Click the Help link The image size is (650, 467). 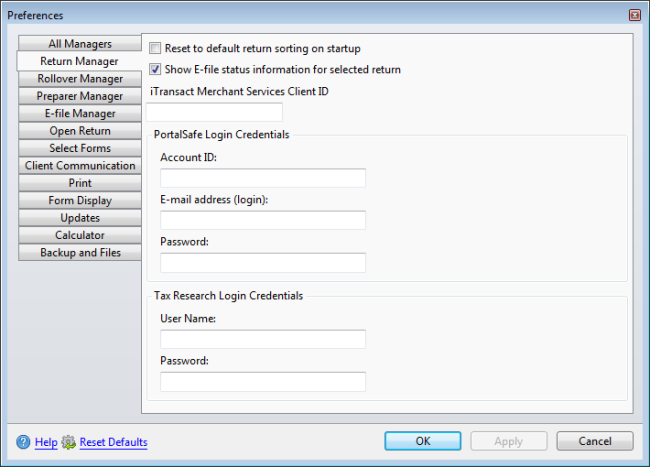(46, 442)
